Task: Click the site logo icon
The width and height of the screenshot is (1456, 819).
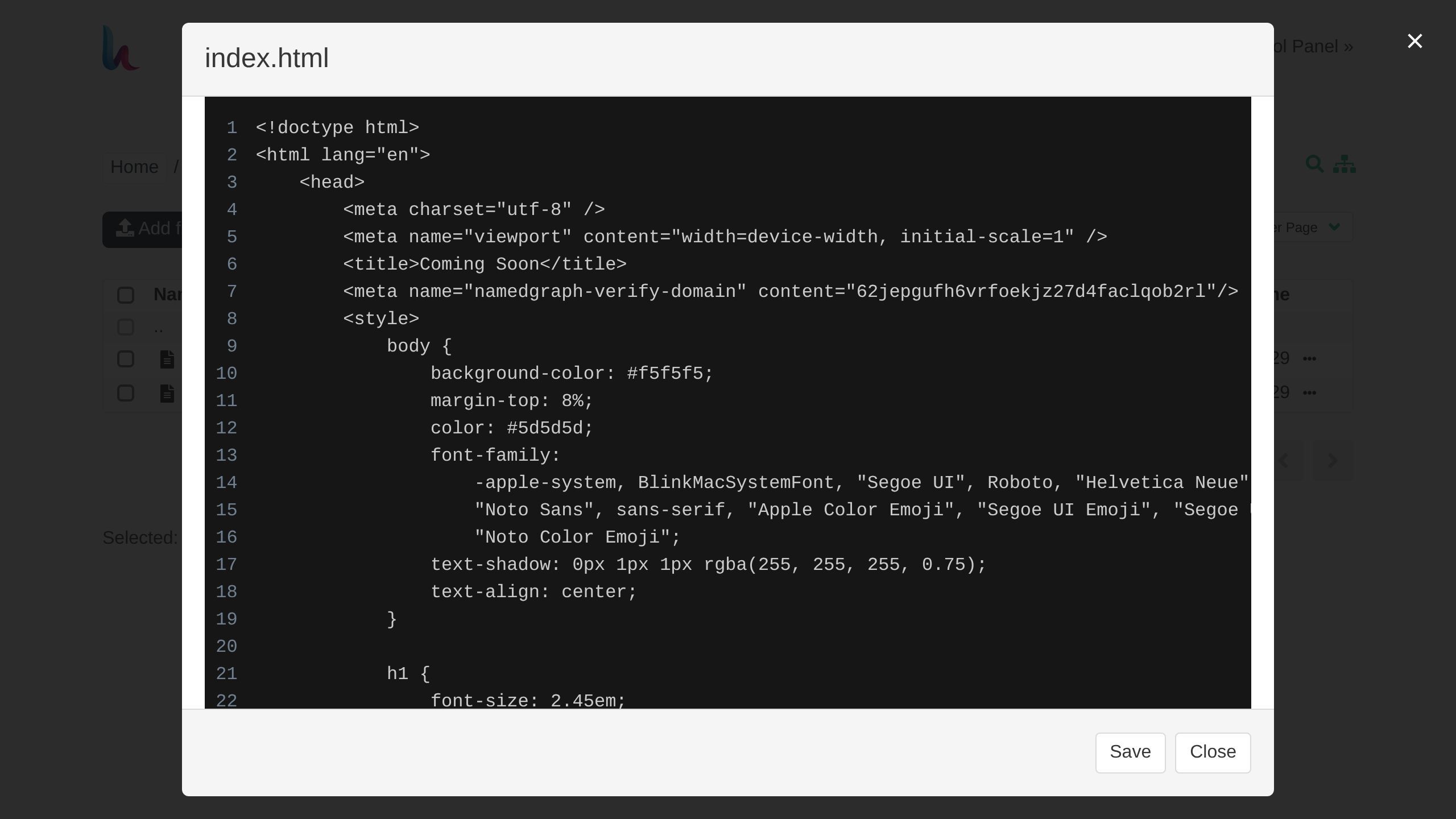Action: 121,48
